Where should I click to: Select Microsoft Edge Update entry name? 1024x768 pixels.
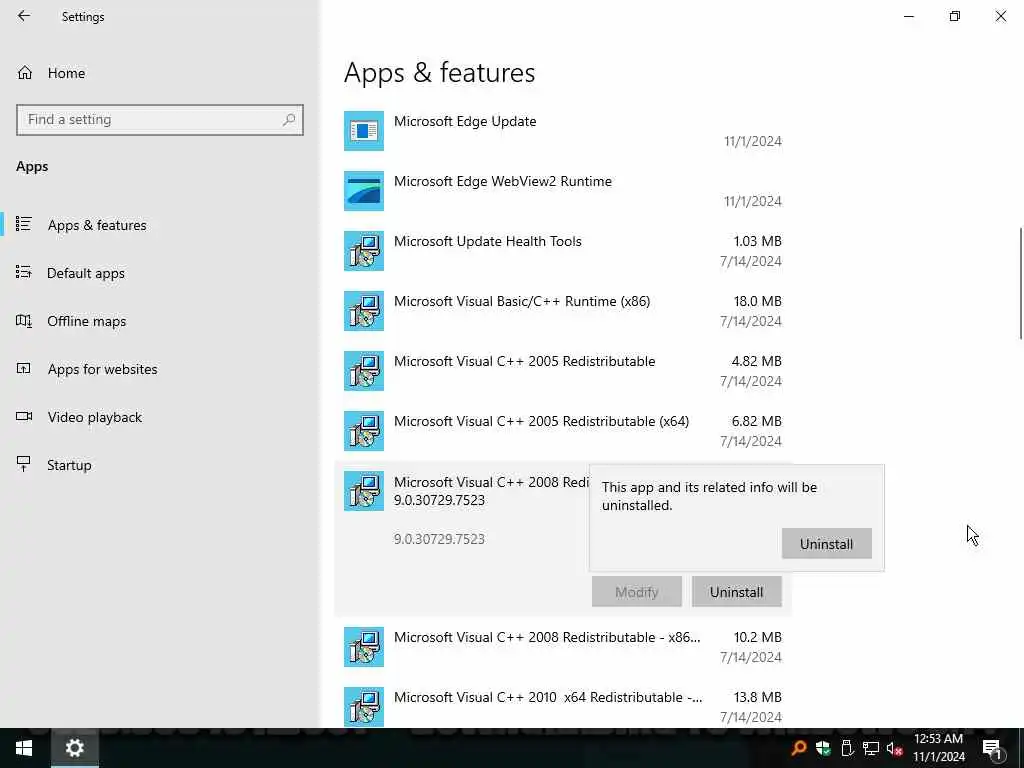tap(465, 121)
